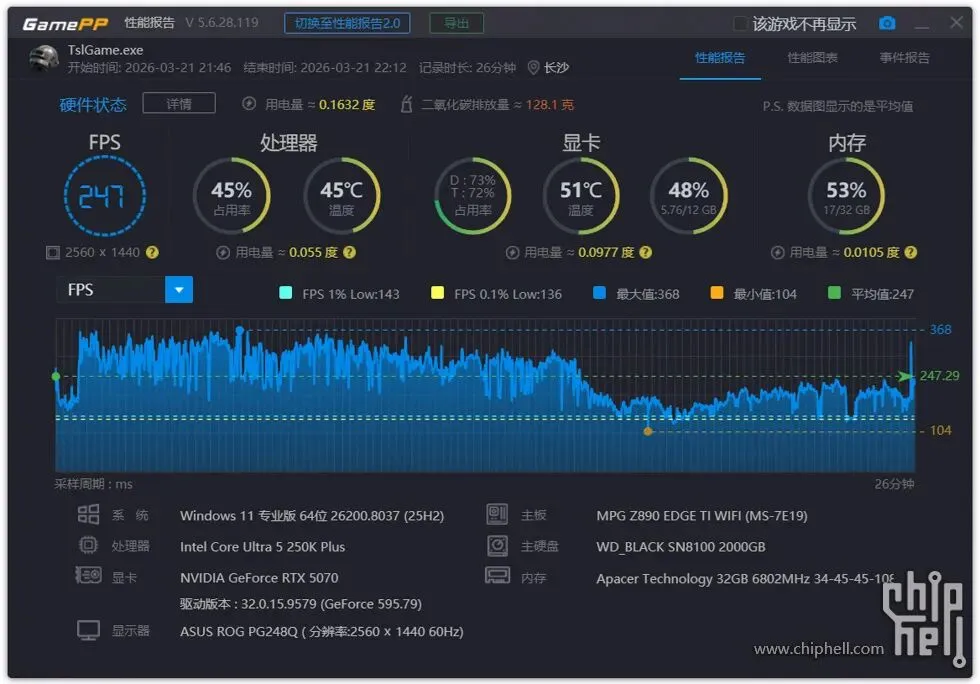
Task: Click the text MPG Z890 EDGE TI WIFI
Action: [x=702, y=515]
